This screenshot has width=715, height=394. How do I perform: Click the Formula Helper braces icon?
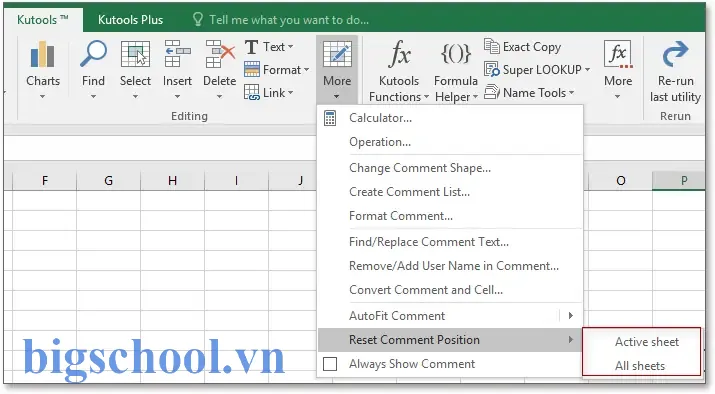456,53
